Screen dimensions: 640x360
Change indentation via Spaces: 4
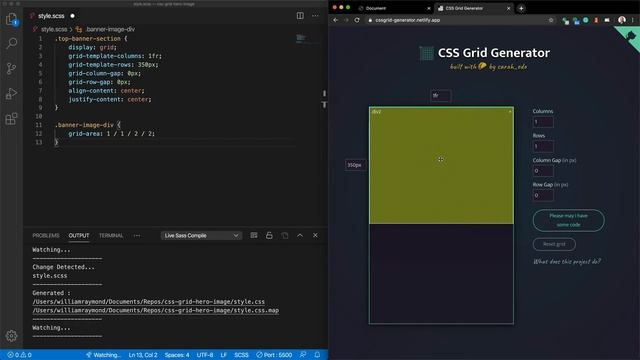point(177,355)
